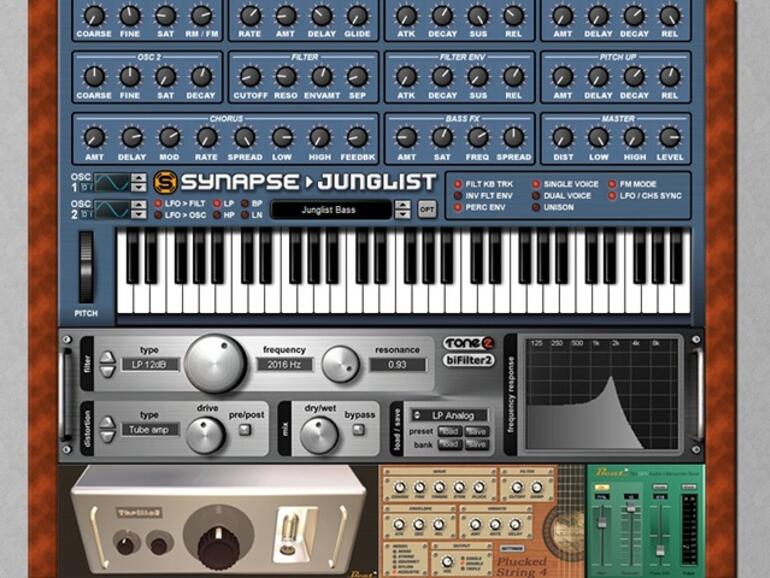Toggle LFO / CHS SYNC
Image resolution: width=770 pixels, height=578 pixels.
coord(612,196)
